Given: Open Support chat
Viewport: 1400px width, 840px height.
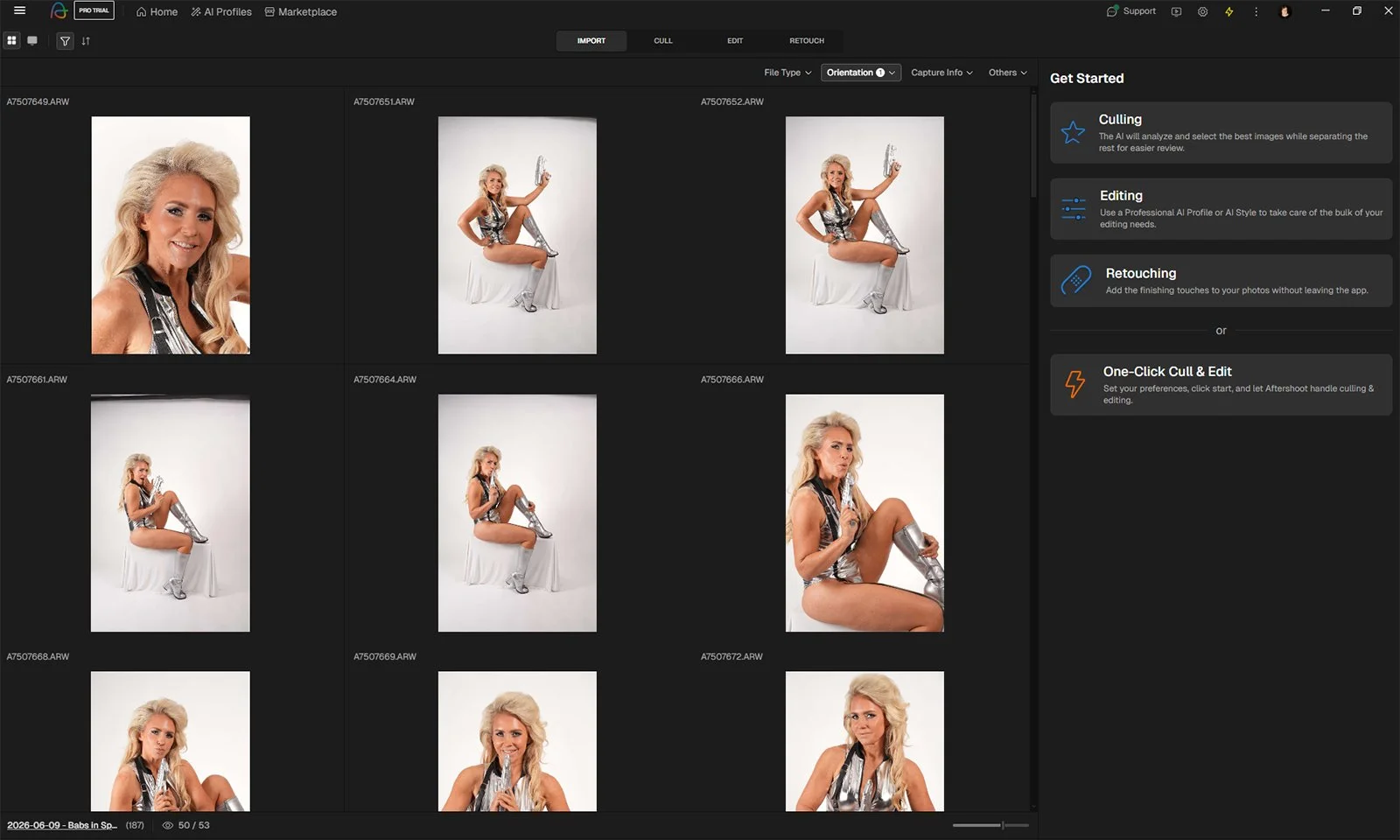Looking at the screenshot, I should click(1131, 11).
